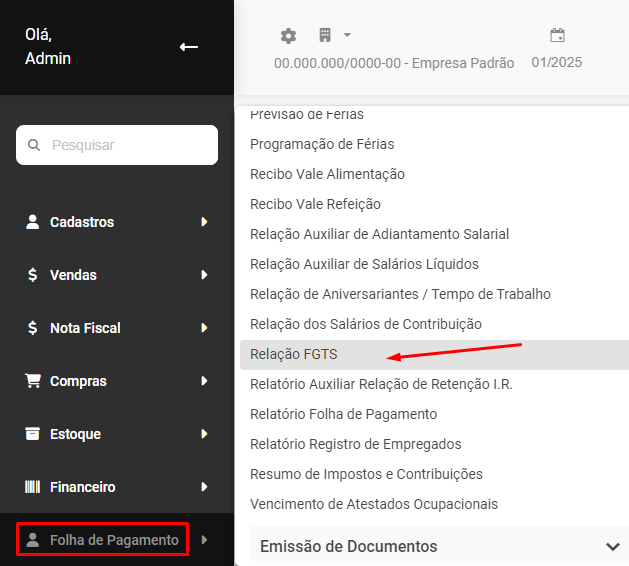Expand Folha de Pagamento submenu arrow
Image resolution: width=629 pixels, height=566 pixels.
(204, 540)
